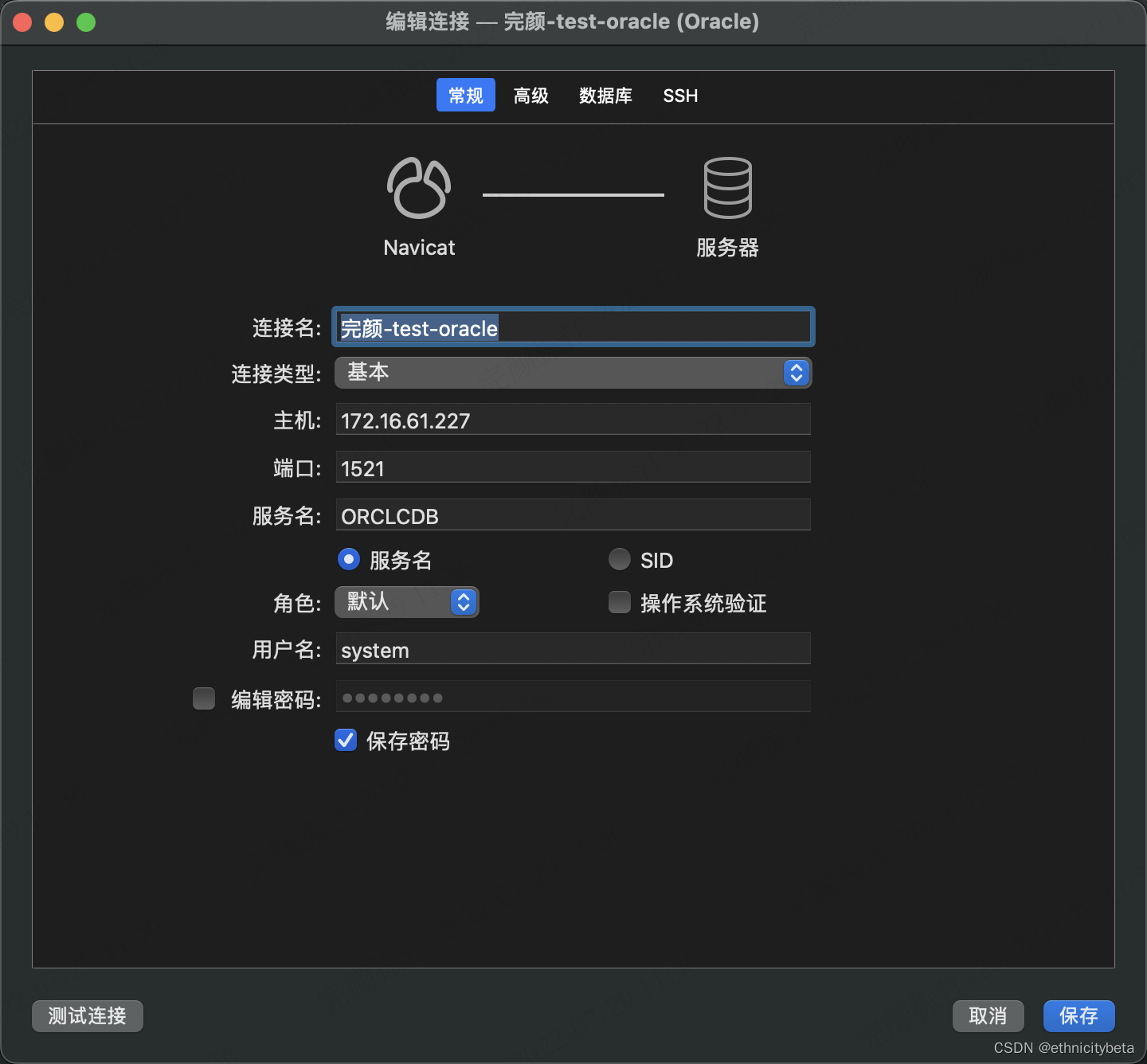The image size is (1147, 1064).
Task: Enable 操作系统验证 checkbox
Action: [620, 602]
